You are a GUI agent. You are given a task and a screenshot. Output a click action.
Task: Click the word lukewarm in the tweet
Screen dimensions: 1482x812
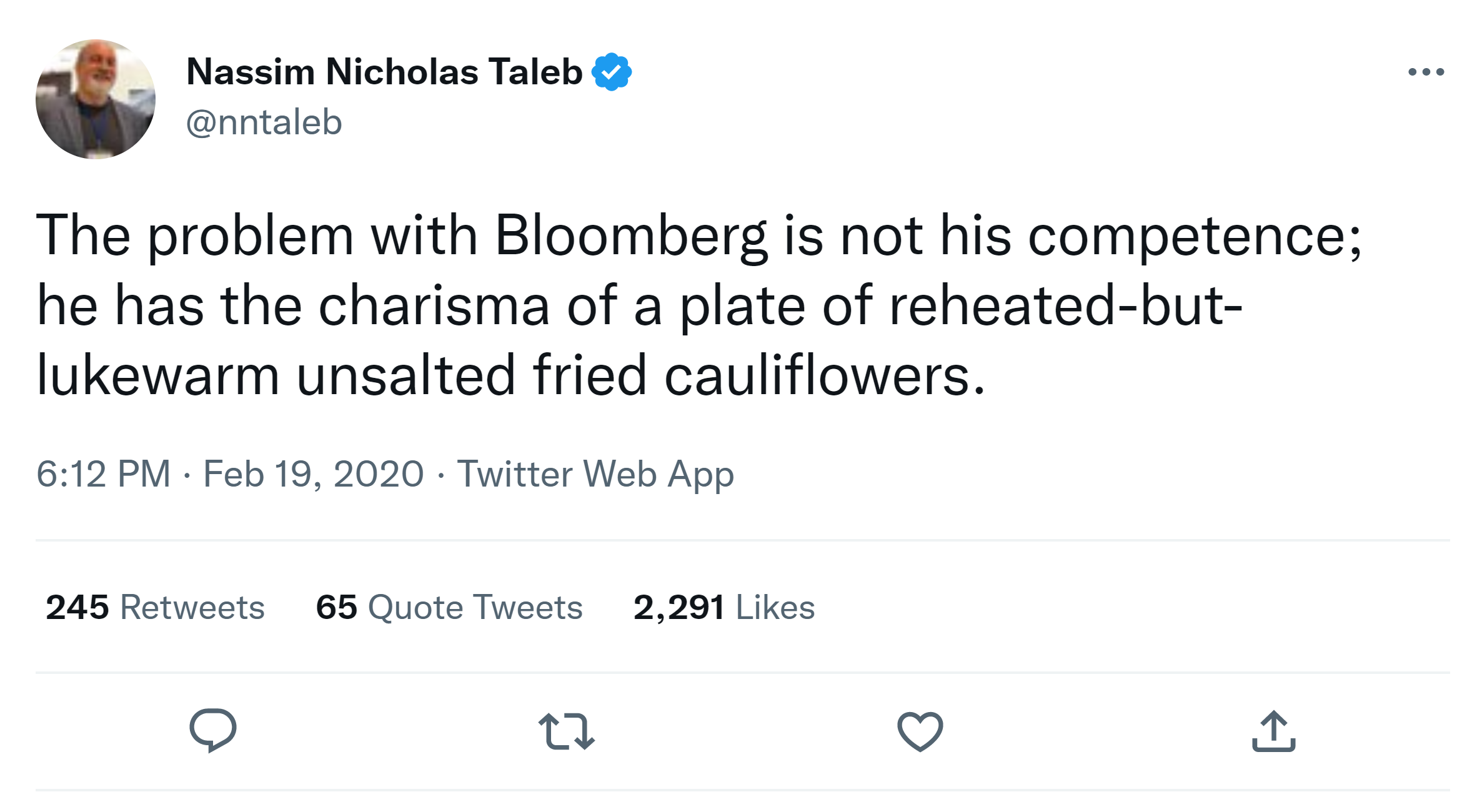(157, 376)
